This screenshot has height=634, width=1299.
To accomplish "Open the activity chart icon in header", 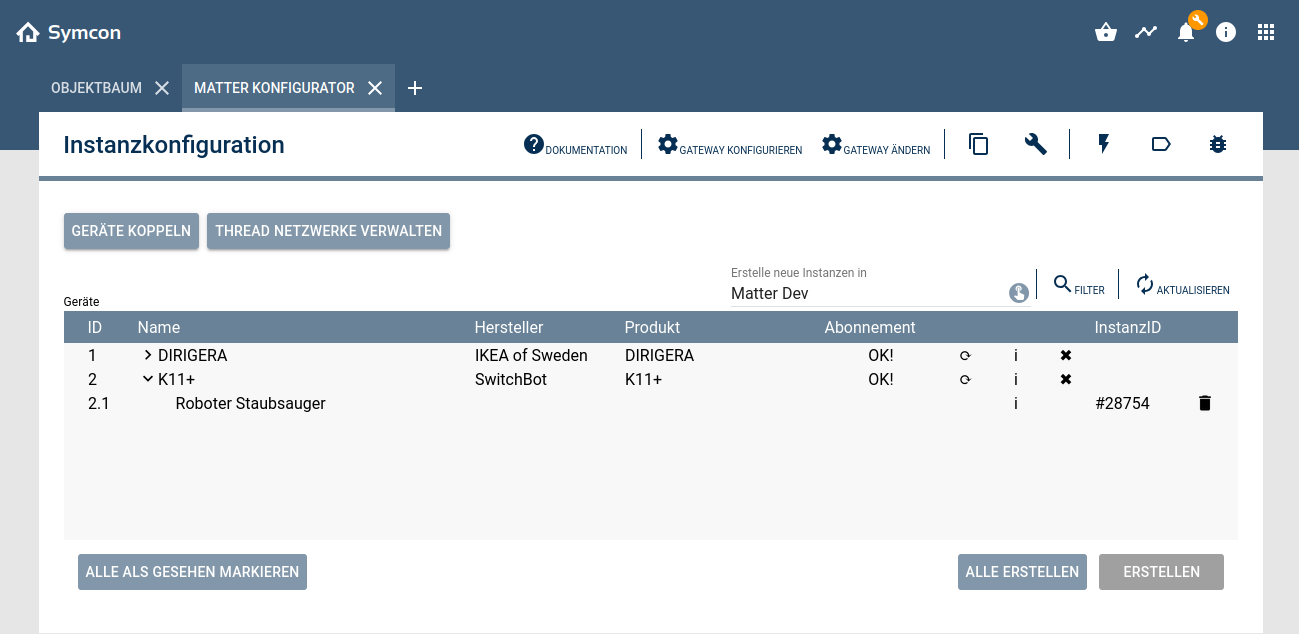I will (1146, 33).
